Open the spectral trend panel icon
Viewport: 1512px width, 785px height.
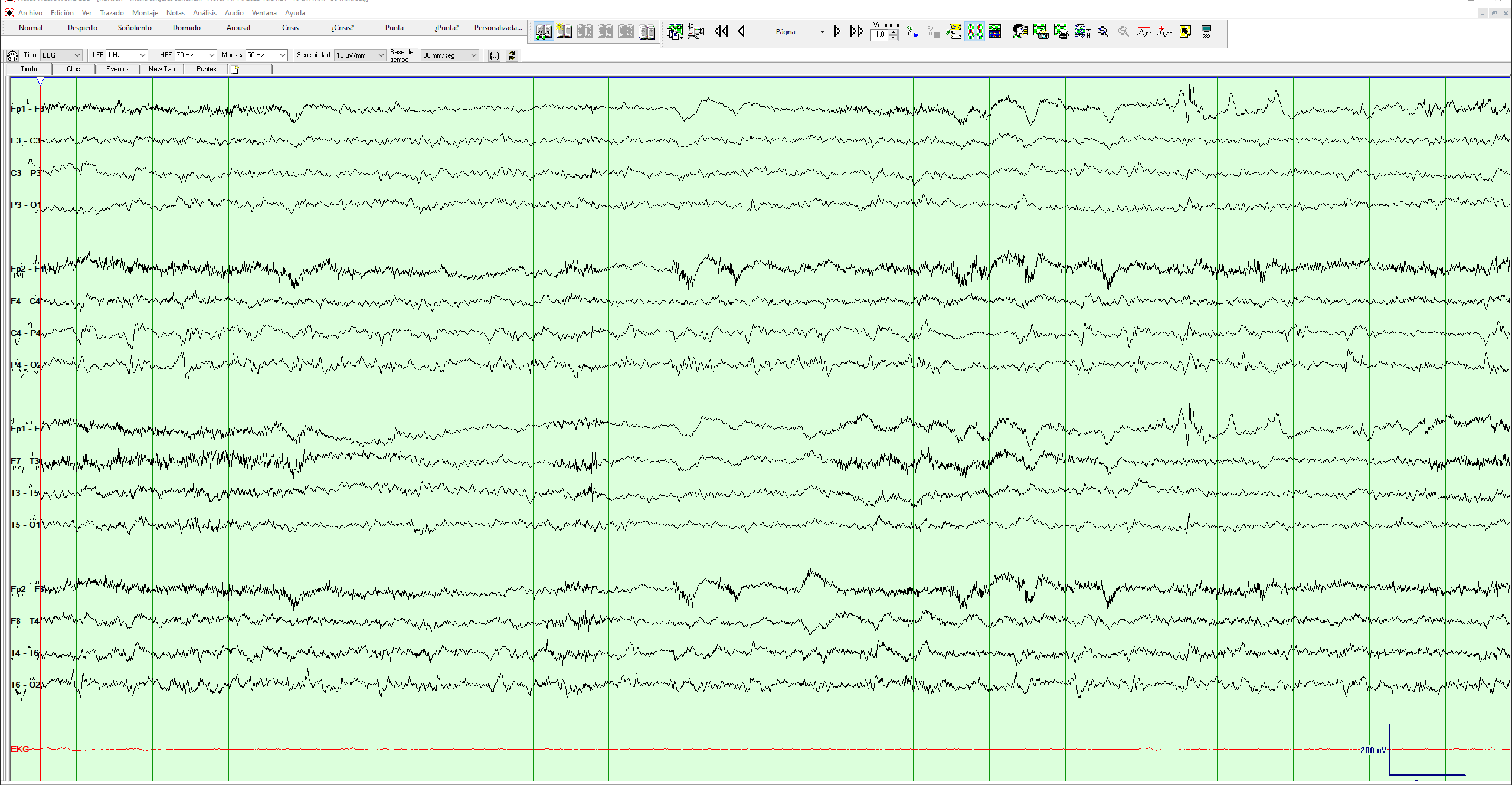click(x=995, y=31)
